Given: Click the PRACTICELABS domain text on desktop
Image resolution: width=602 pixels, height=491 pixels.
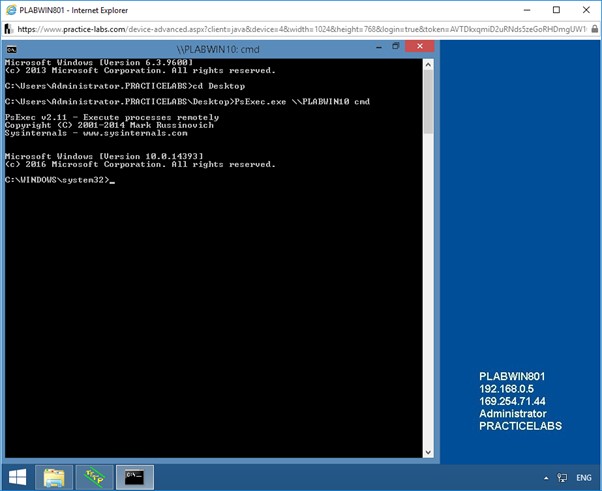Looking at the screenshot, I should (520, 426).
